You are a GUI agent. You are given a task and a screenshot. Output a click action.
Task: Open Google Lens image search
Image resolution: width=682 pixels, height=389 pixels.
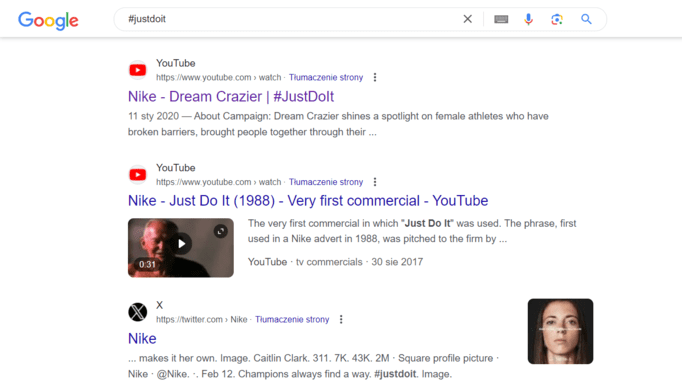(x=557, y=19)
